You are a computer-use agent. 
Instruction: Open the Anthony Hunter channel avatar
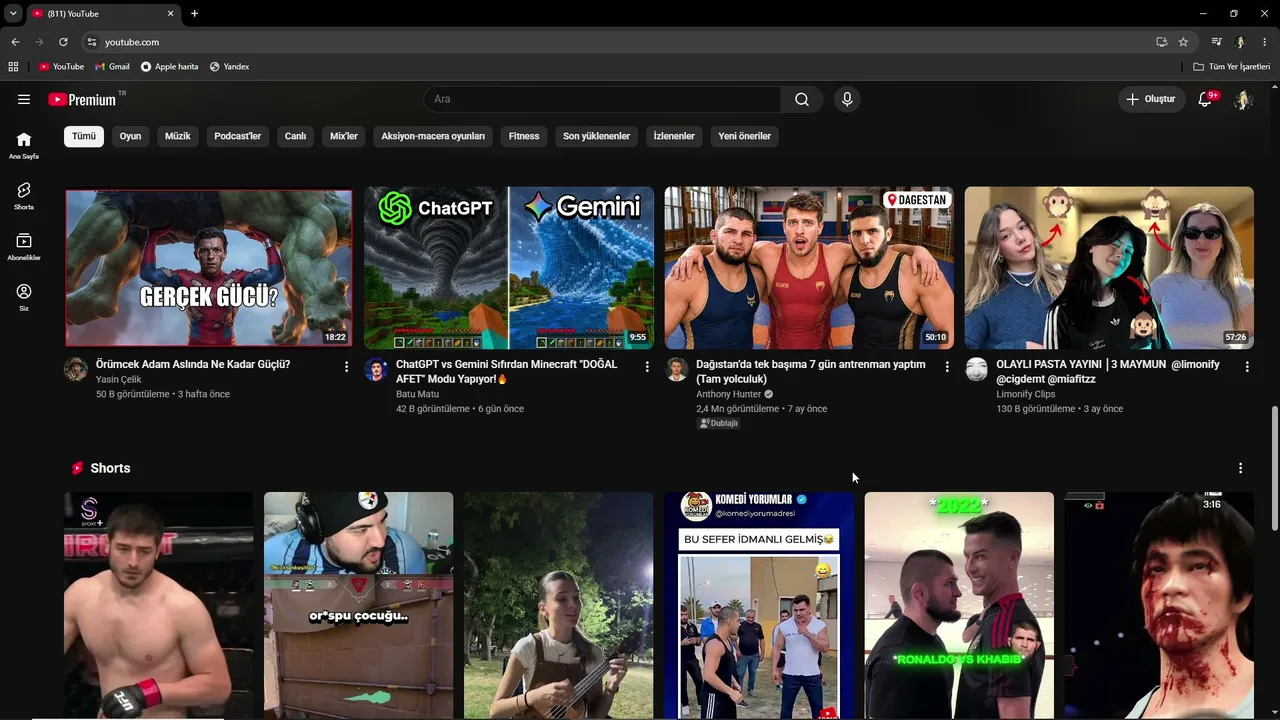(676, 369)
